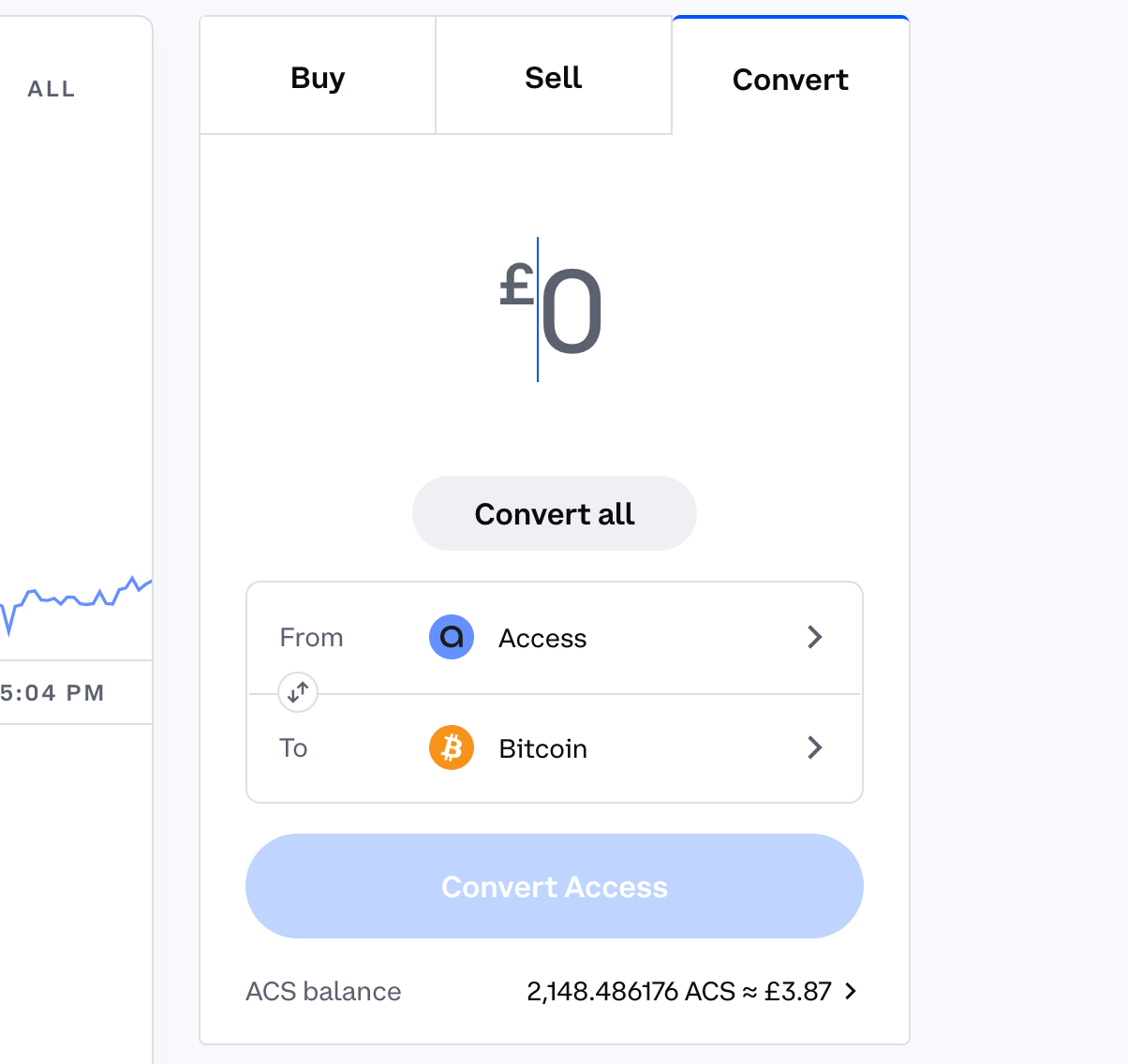
Task: Click the 2,148.486176 ACS balance value
Action: click(x=679, y=991)
